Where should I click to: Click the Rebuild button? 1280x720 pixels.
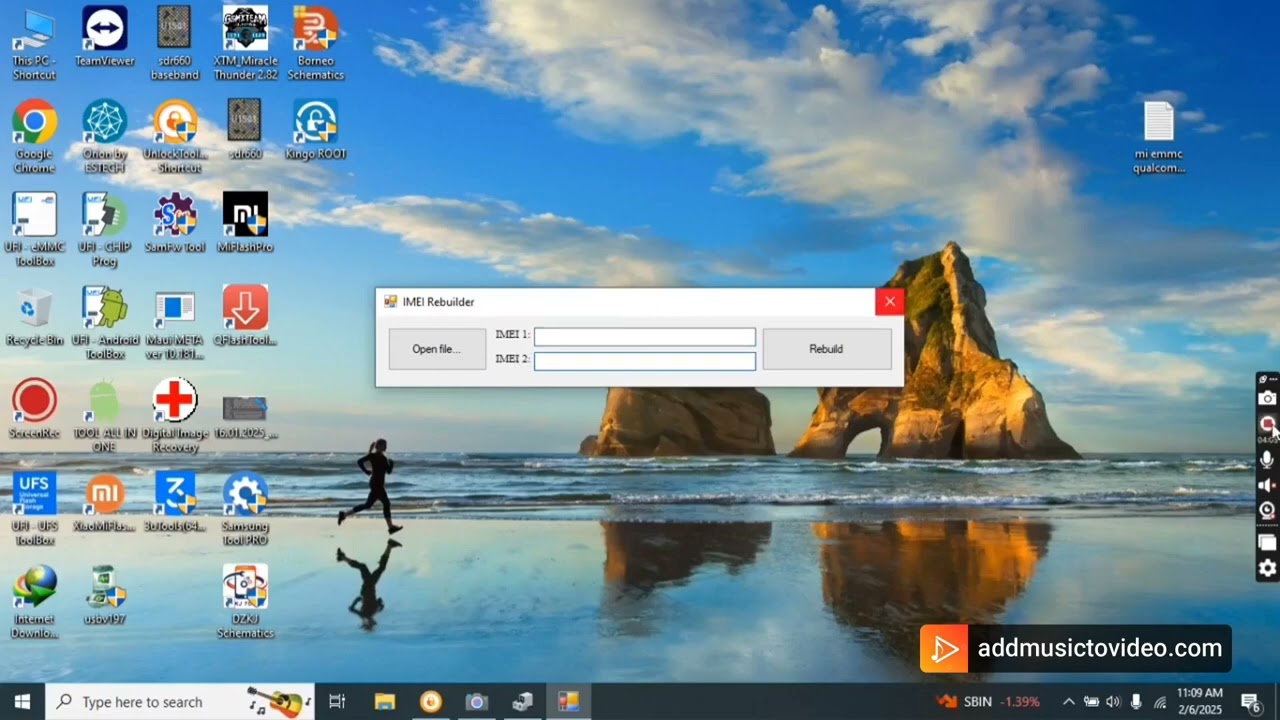[826, 349]
